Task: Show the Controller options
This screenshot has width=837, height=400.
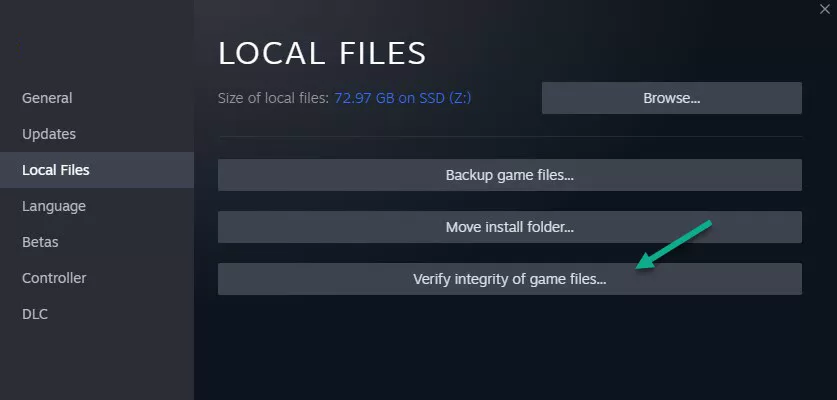Action: 54,278
